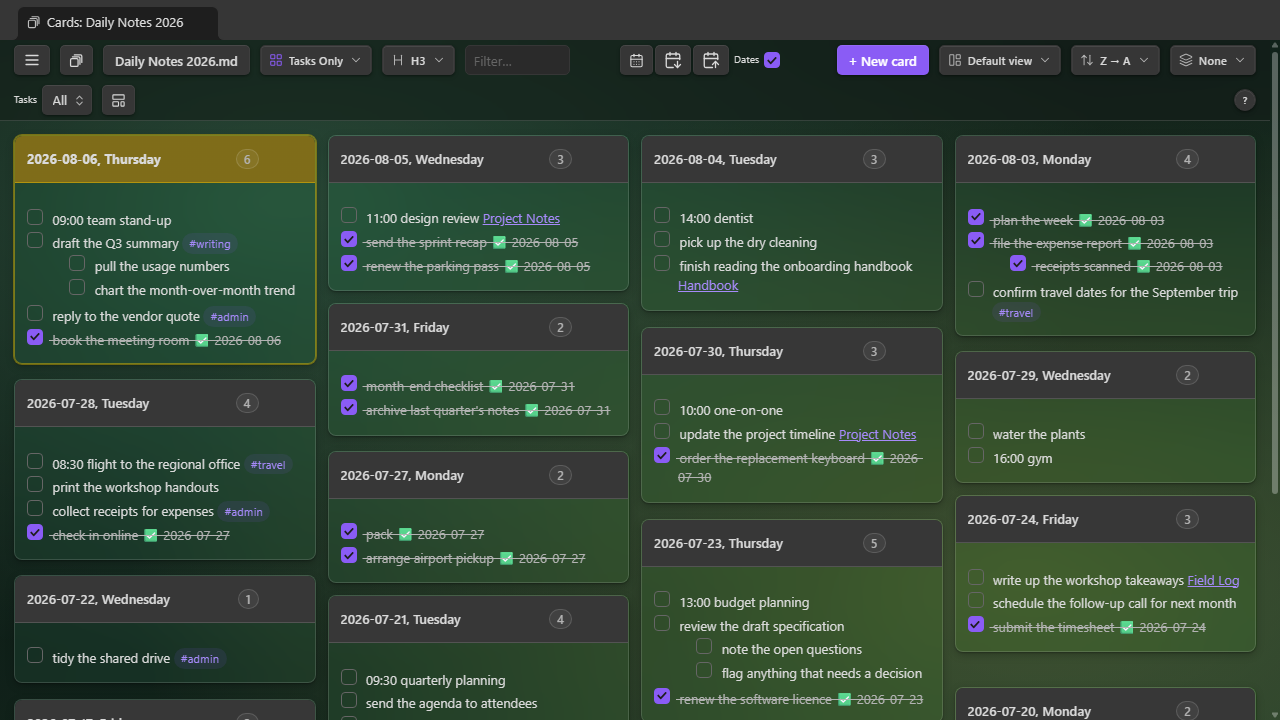Click the #travel tag on 08:30 flight task
The height and width of the screenshot is (720, 1280).
click(268, 465)
